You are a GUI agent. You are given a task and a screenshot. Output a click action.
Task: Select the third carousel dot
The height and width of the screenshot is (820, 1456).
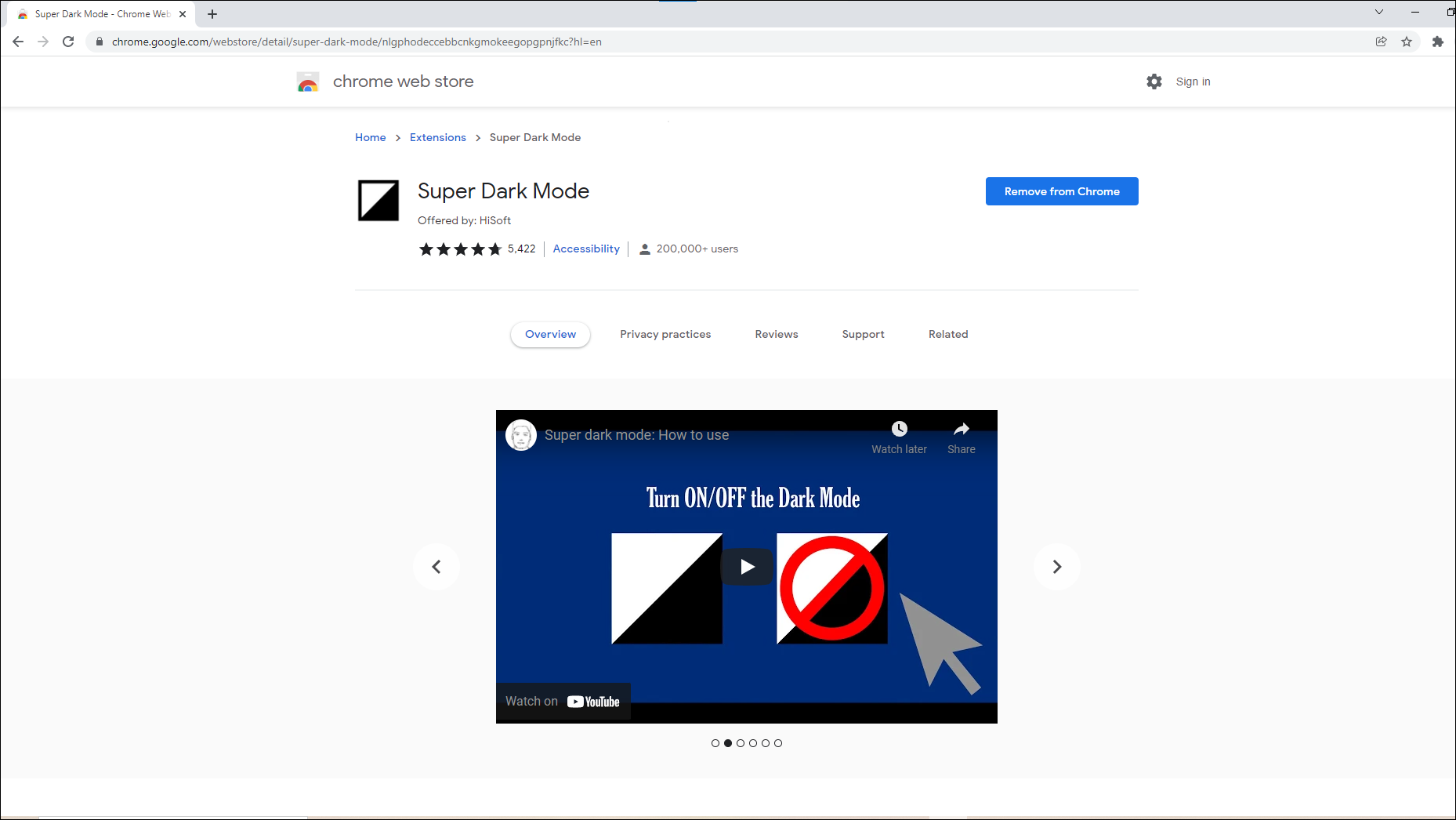click(741, 743)
